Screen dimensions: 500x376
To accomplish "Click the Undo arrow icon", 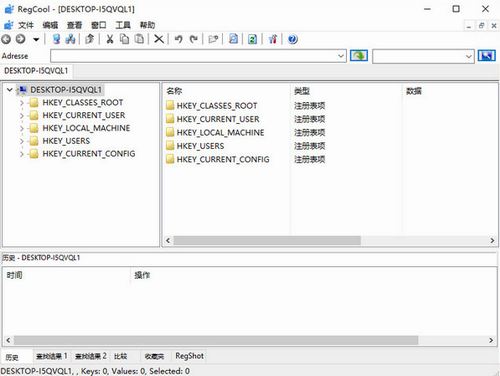I will point(179,39).
